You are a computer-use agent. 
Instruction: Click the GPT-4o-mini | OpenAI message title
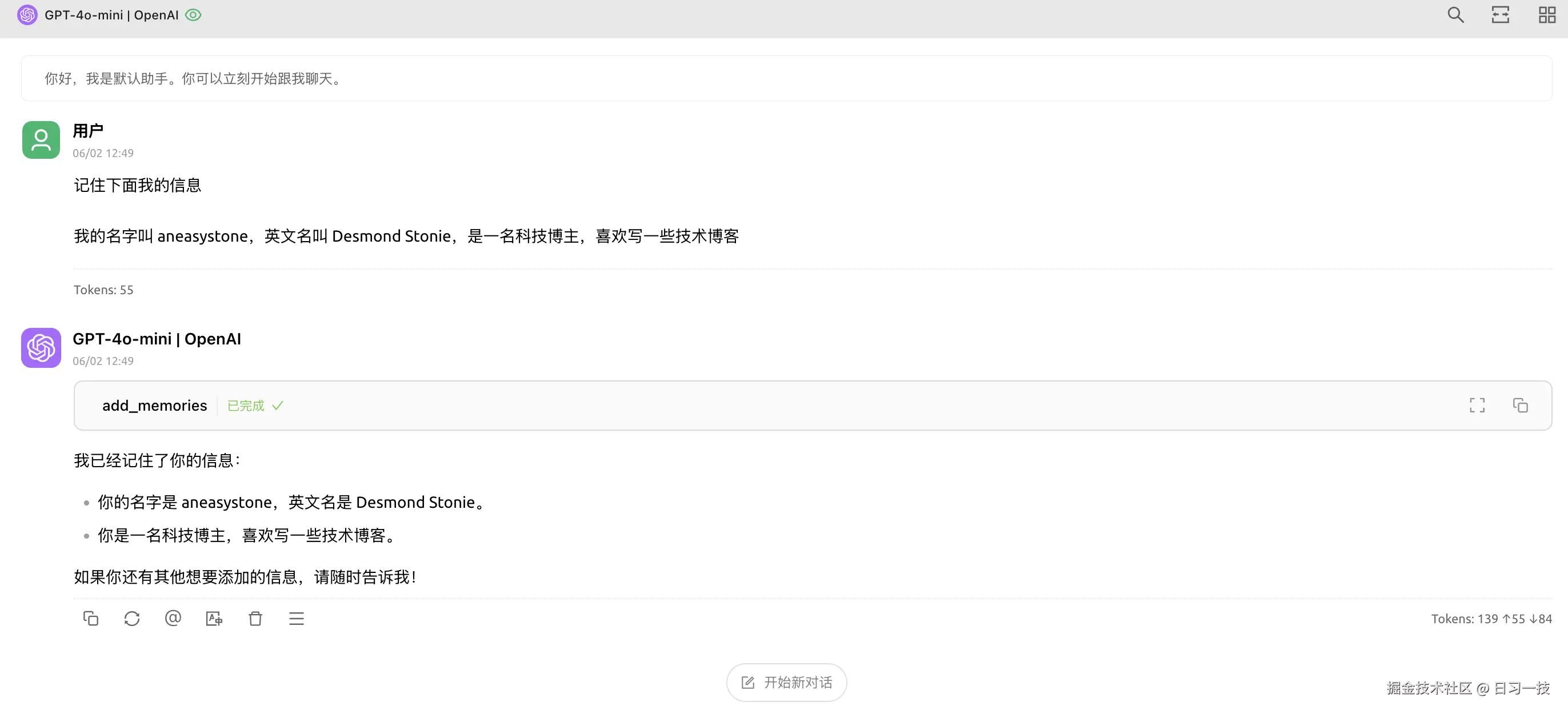point(157,339)
